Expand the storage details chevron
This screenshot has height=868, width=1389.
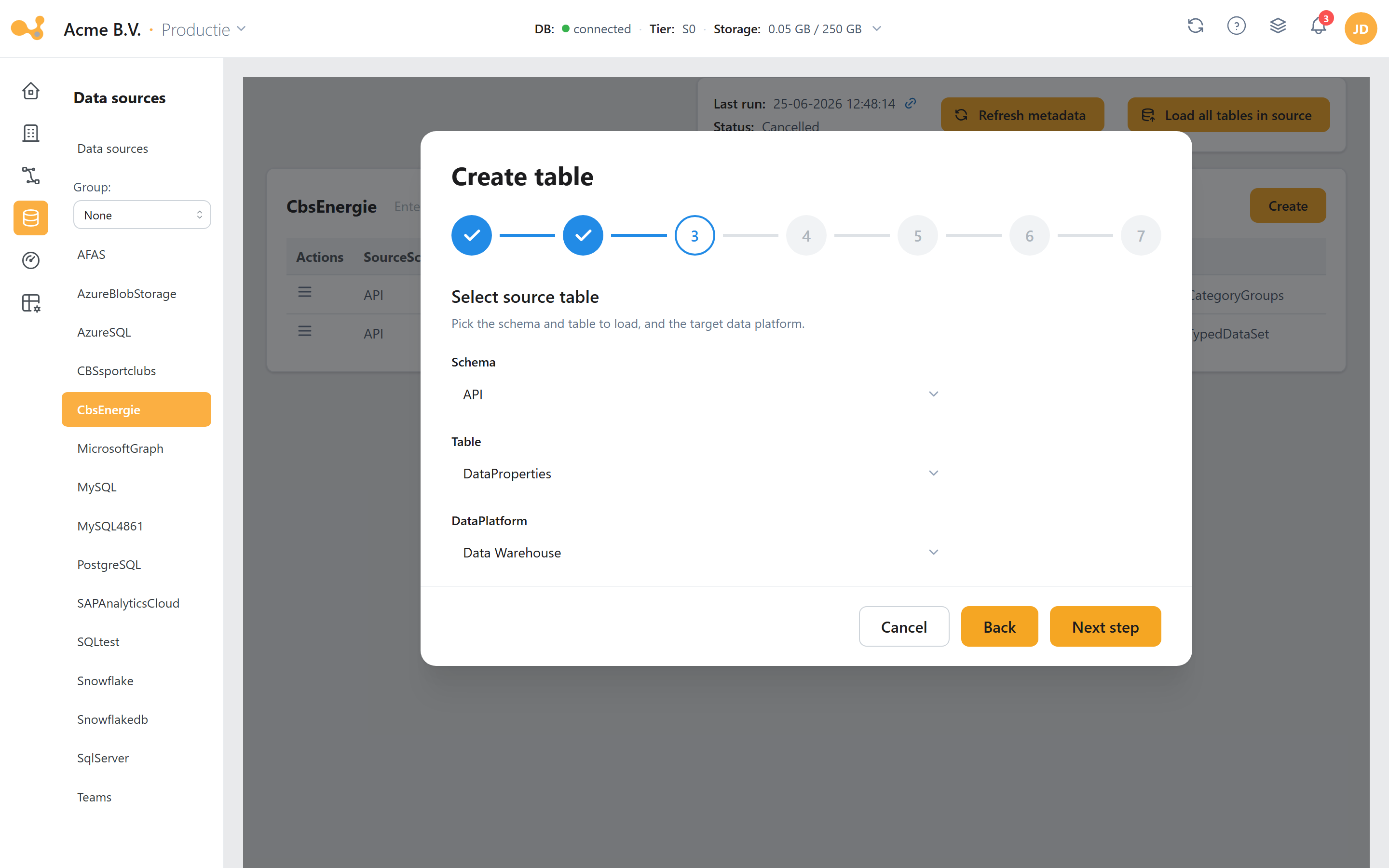coord(876,29)
